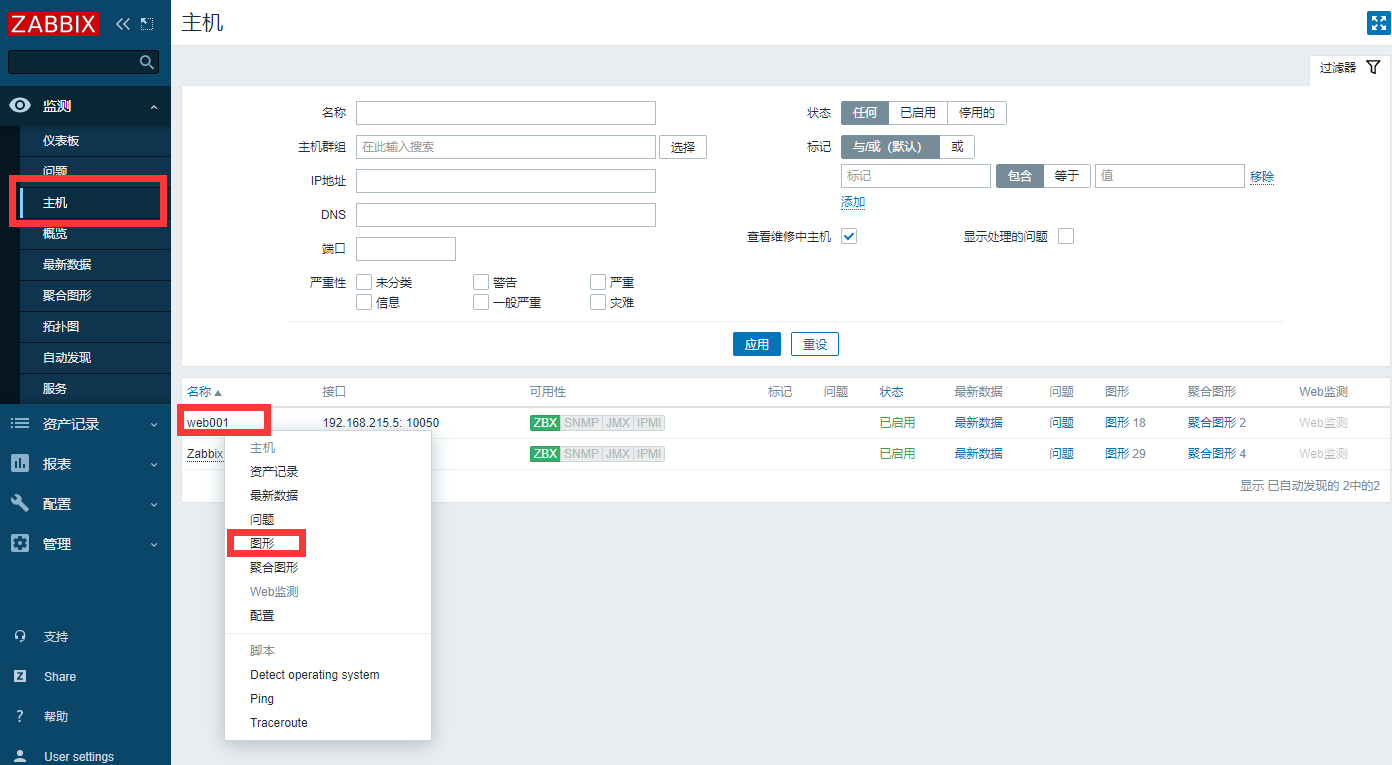Expand the 配置 menu section
The image size is (1392, 765).
click(x=154, y=504)
